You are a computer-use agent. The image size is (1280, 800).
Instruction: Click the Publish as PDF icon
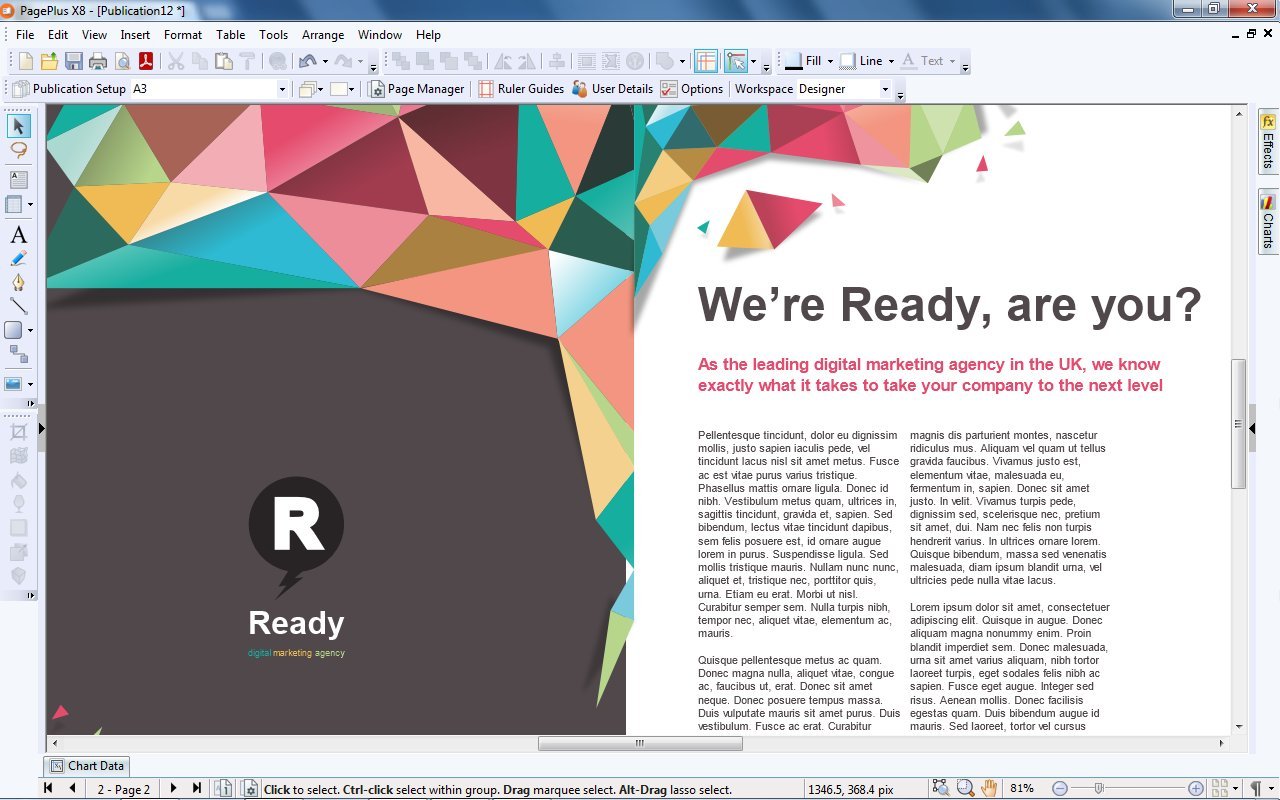click(x=146, y=61)
